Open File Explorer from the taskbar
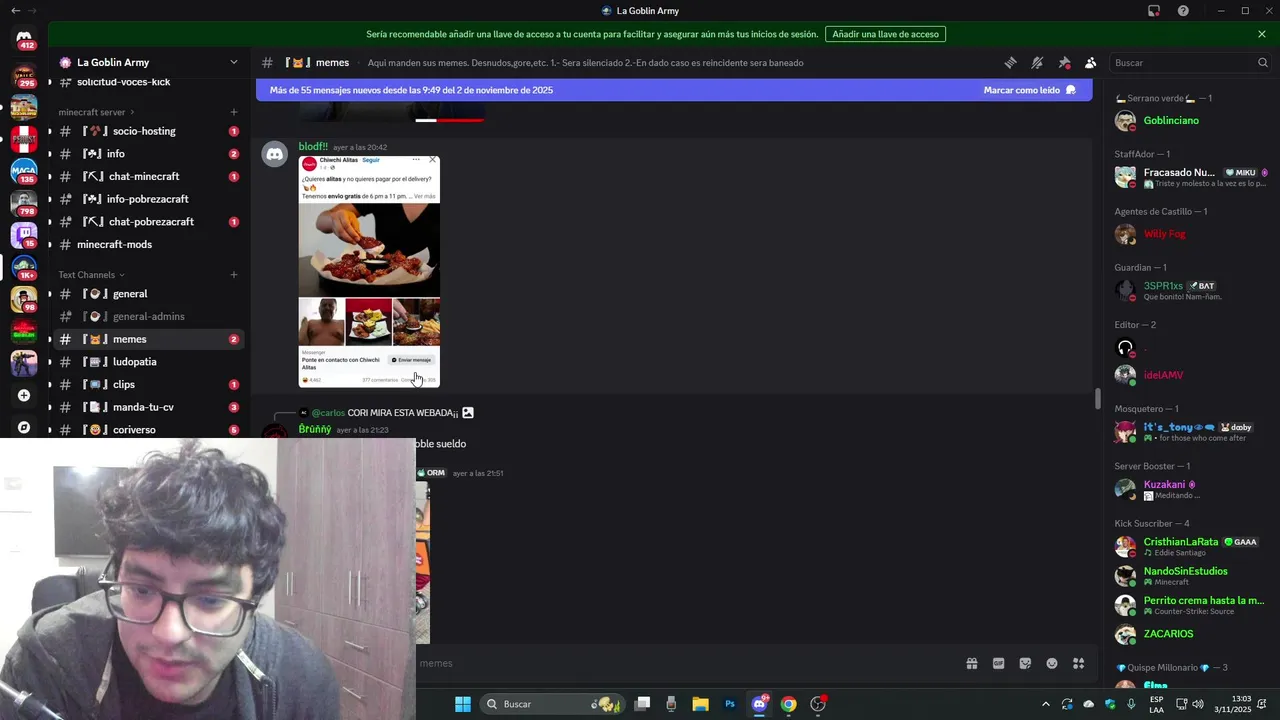This screenshot has width=1280, height=720. coord(700,704)
